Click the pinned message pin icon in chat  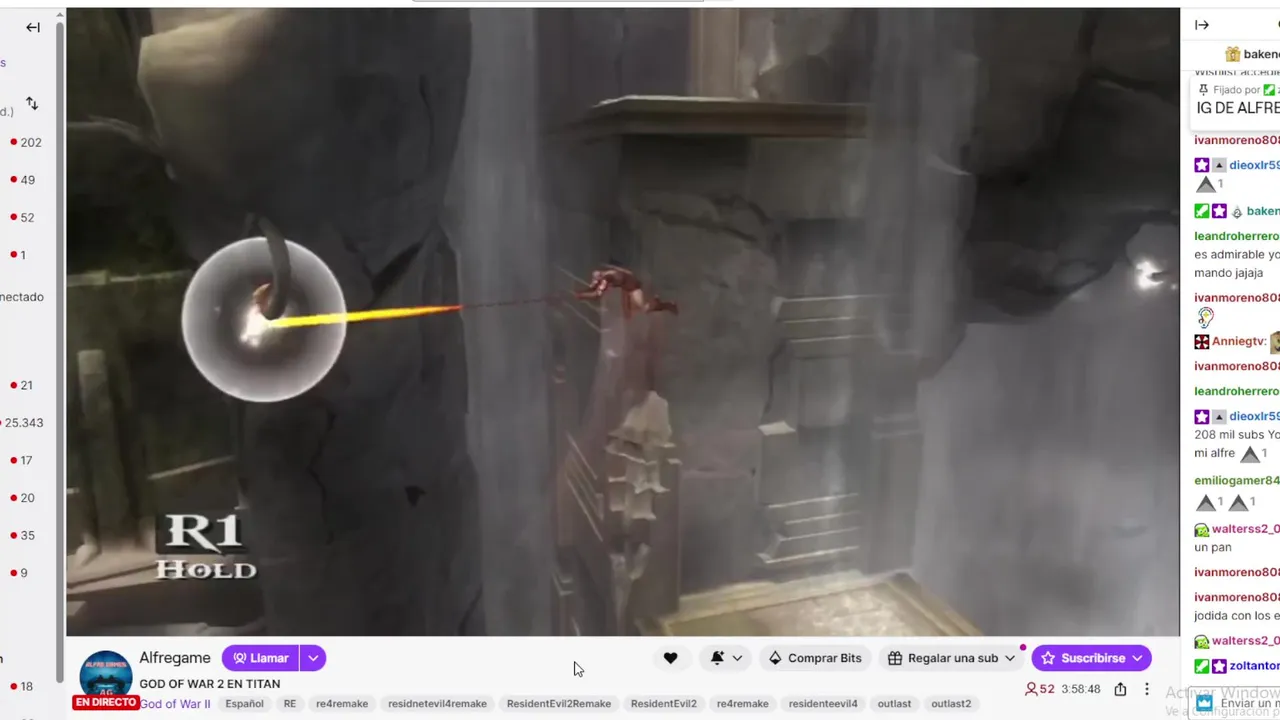point(1203,90)
